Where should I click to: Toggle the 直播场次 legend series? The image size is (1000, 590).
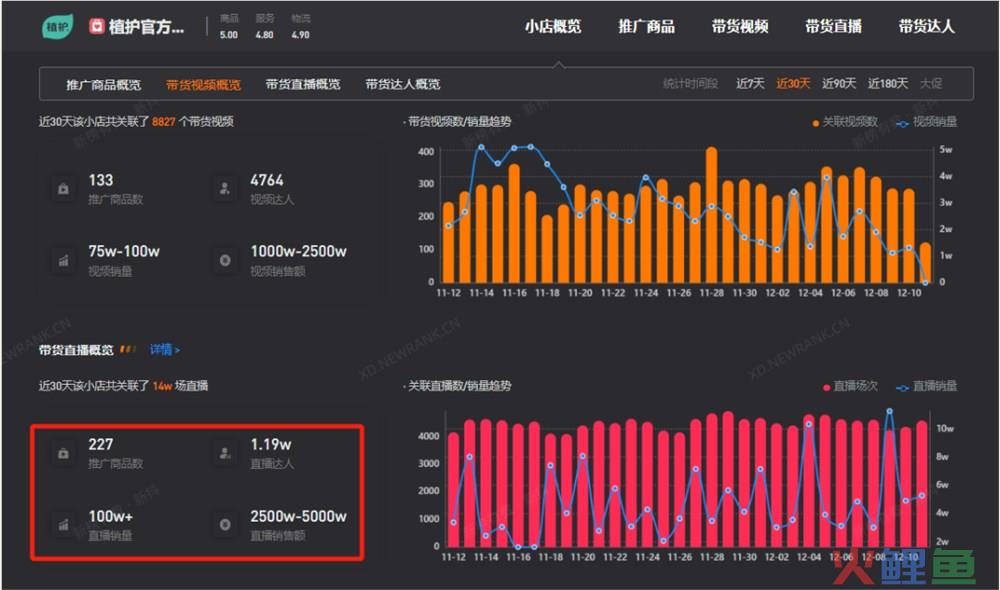[849, 386]
